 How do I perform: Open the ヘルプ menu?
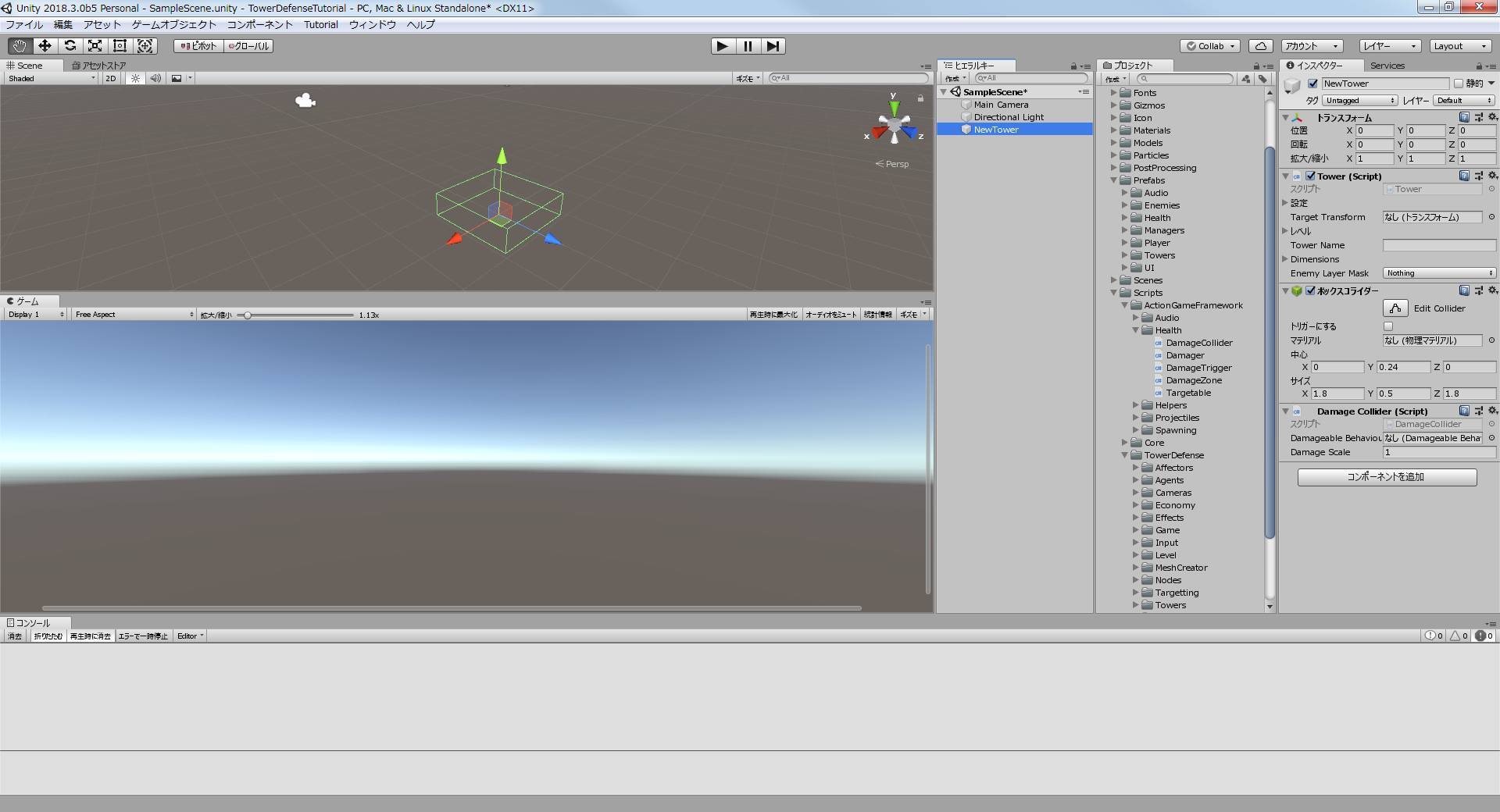pos(421,24)
